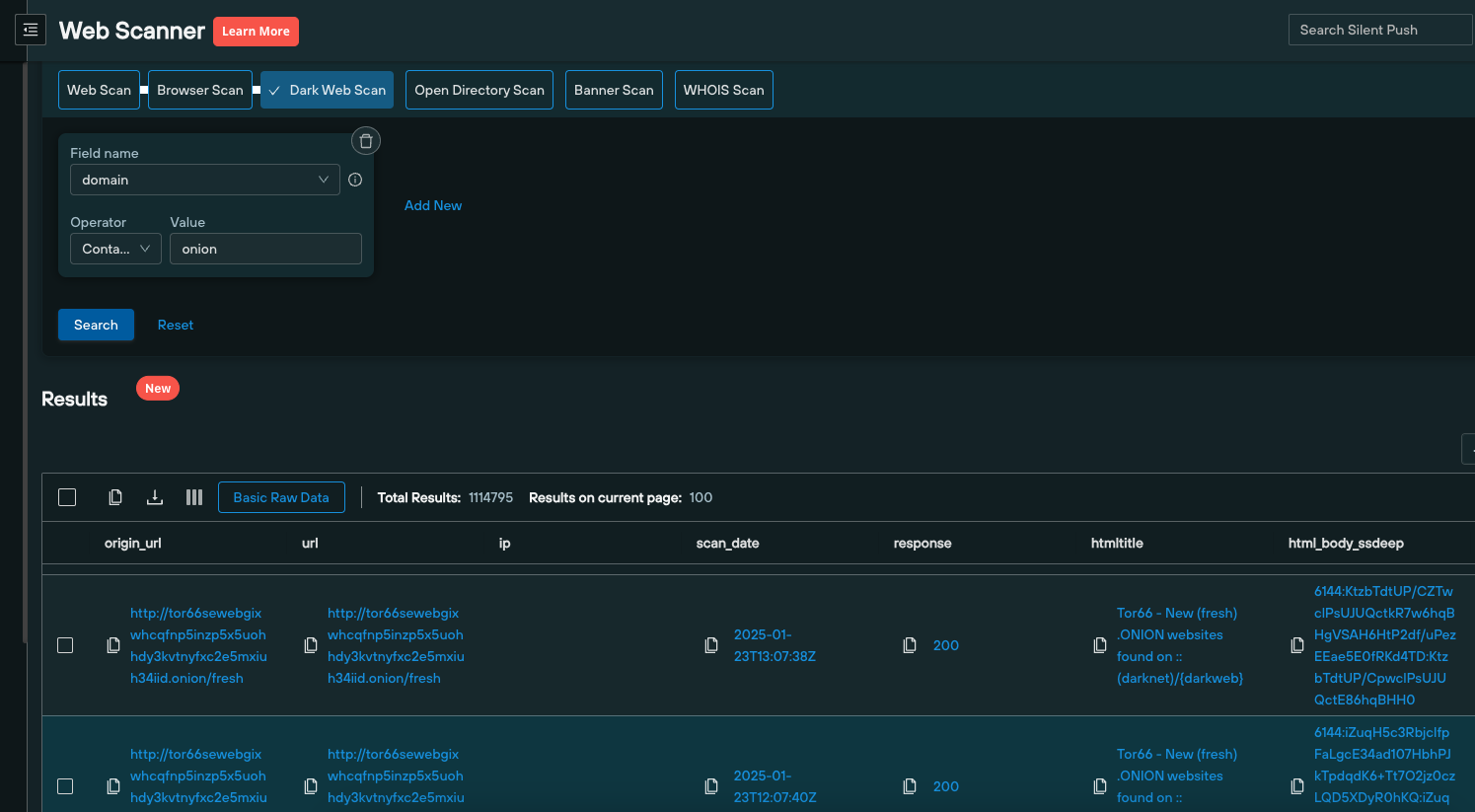1475x812 pixels.
Task: Open the Field name domain dropdown
Action: pyautogui.click(x=205, y=180)
